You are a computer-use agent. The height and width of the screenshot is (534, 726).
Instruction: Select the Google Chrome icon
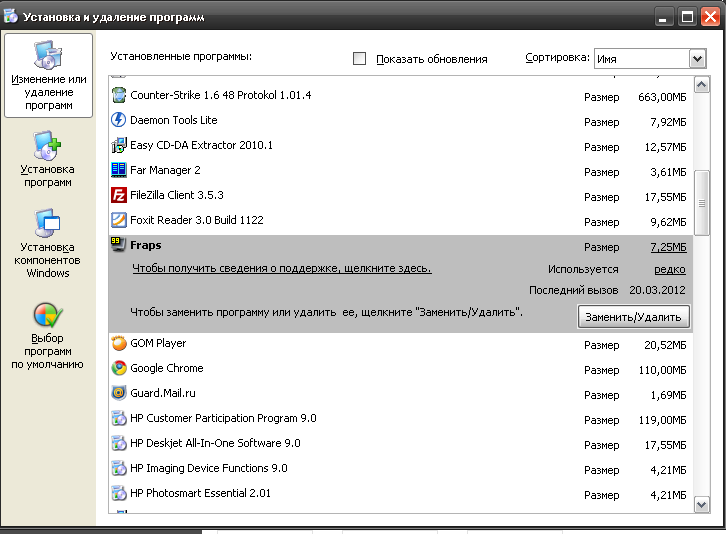click(119, 368)
